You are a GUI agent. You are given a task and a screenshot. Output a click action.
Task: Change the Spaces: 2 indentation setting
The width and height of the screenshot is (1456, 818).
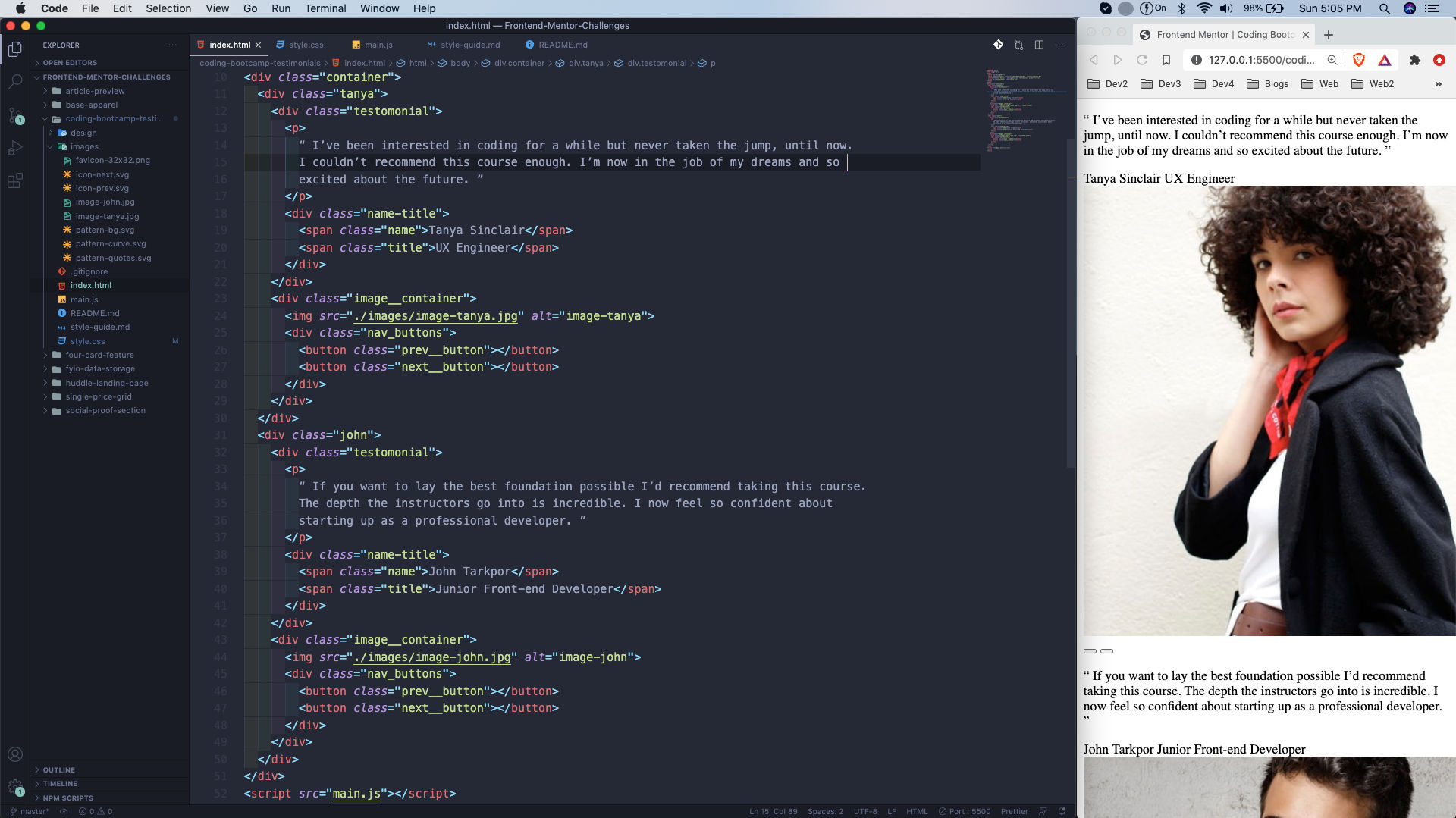coord(825,811)
